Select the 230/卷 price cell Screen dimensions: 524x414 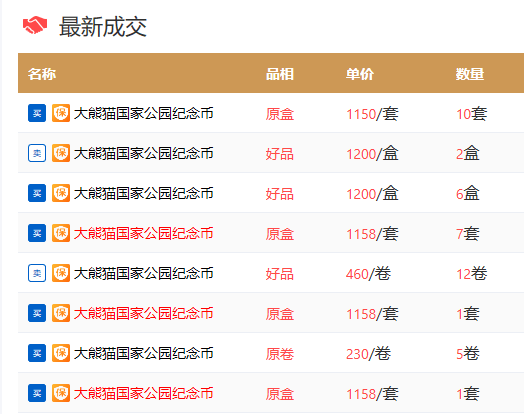(x=368, y=354)
